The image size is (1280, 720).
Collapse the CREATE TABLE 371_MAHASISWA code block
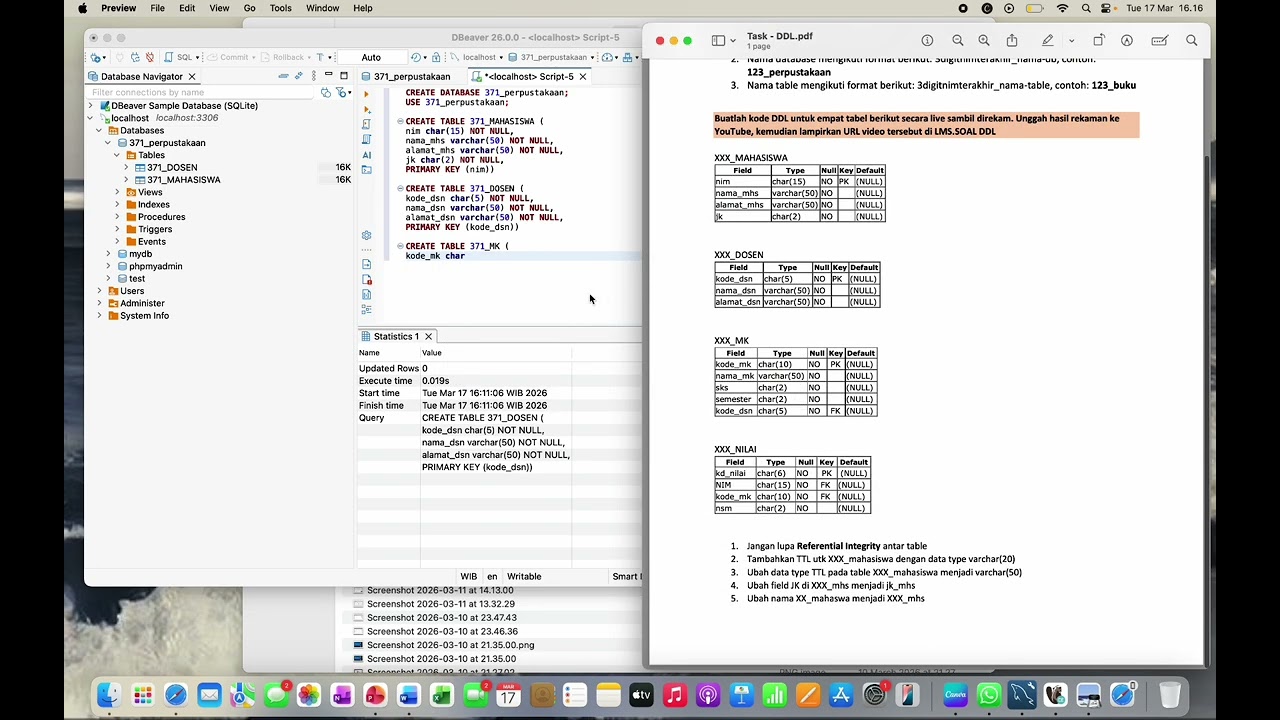click(x=400, y=121)
